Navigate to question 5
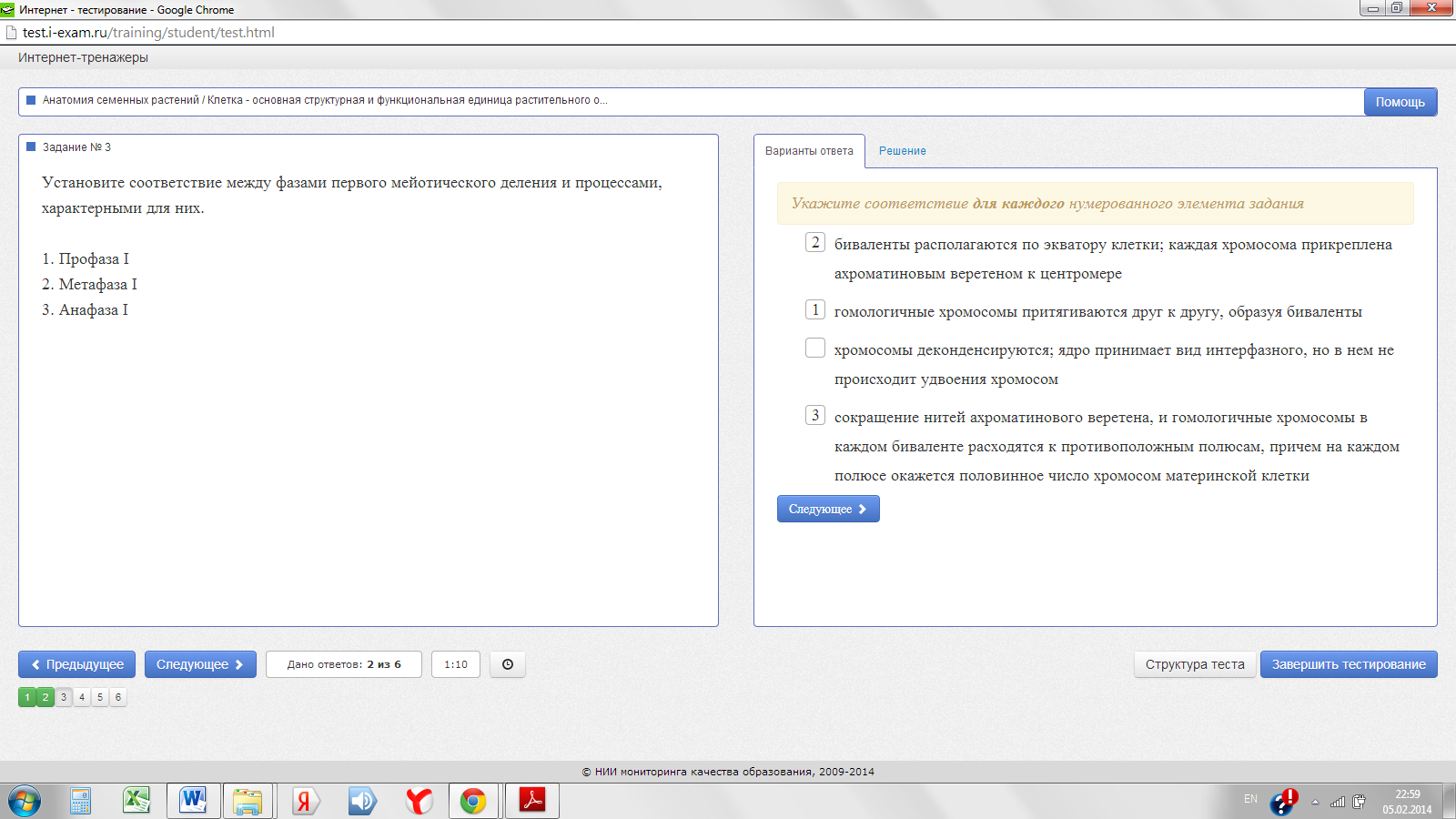The image size is (1456, 819). (x=100, y=697)
